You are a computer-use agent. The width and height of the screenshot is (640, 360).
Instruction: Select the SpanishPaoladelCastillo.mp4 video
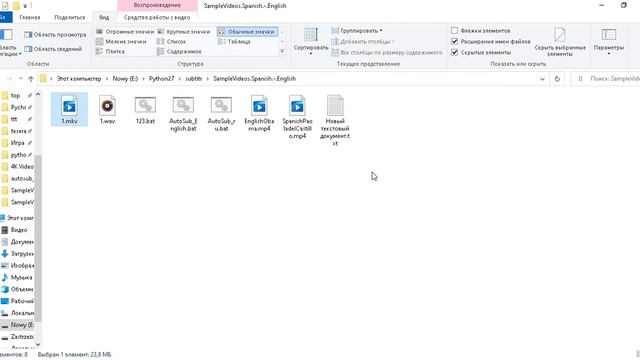[x=297, y=117]
